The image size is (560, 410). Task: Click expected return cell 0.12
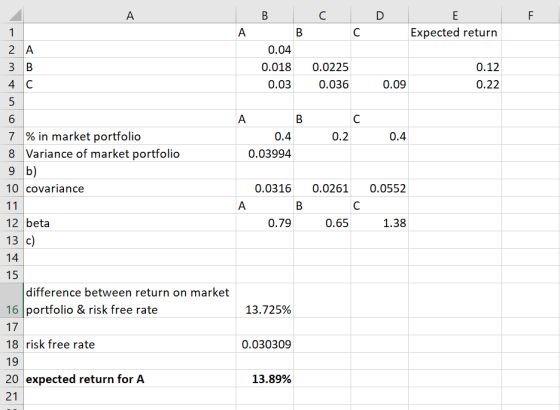click(x=455, y=67)
